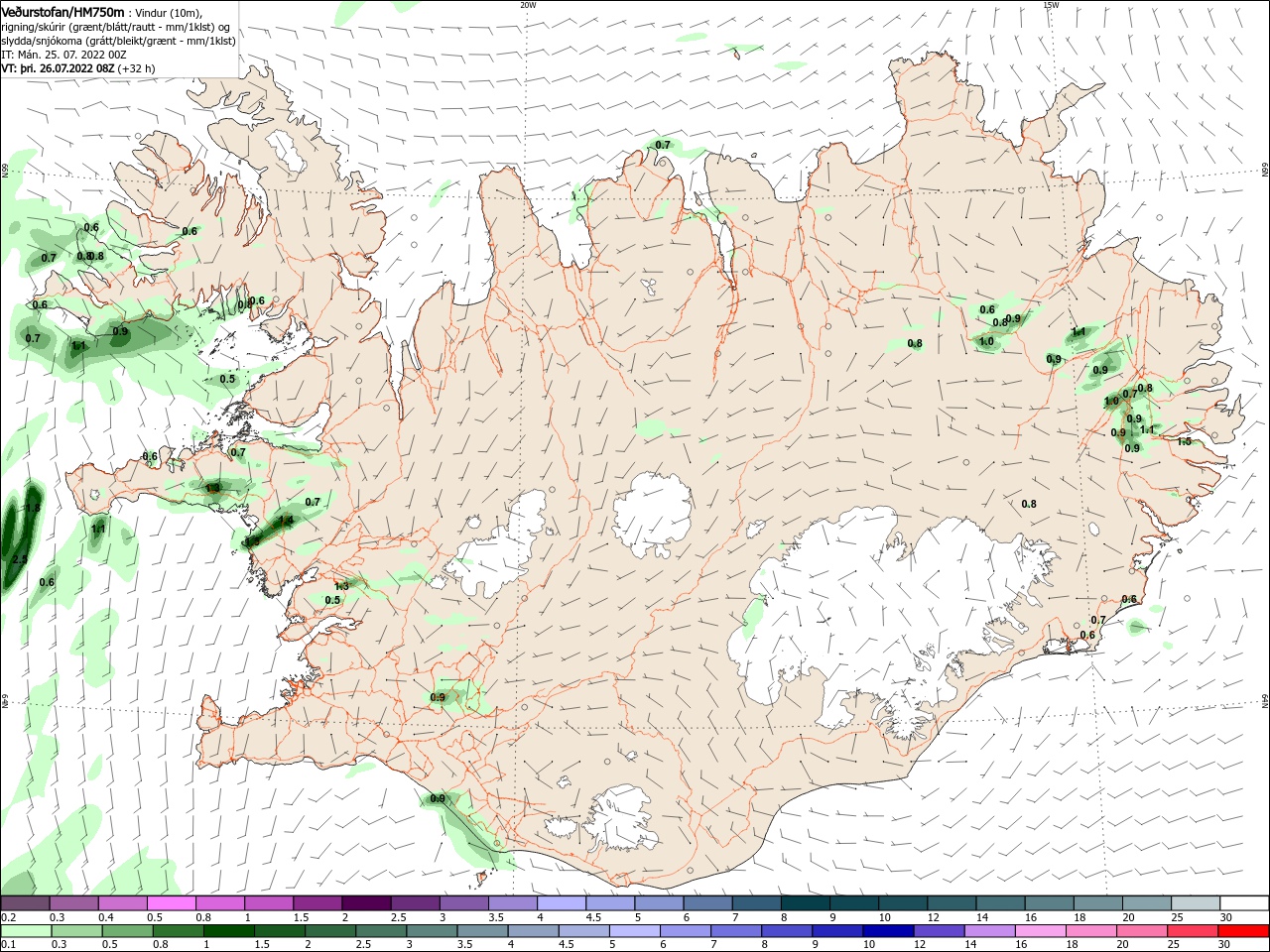This screenshot has height=952, width=1270.
Task: Click the '0.2' label under the upper legend
Action: click(8, 918)
